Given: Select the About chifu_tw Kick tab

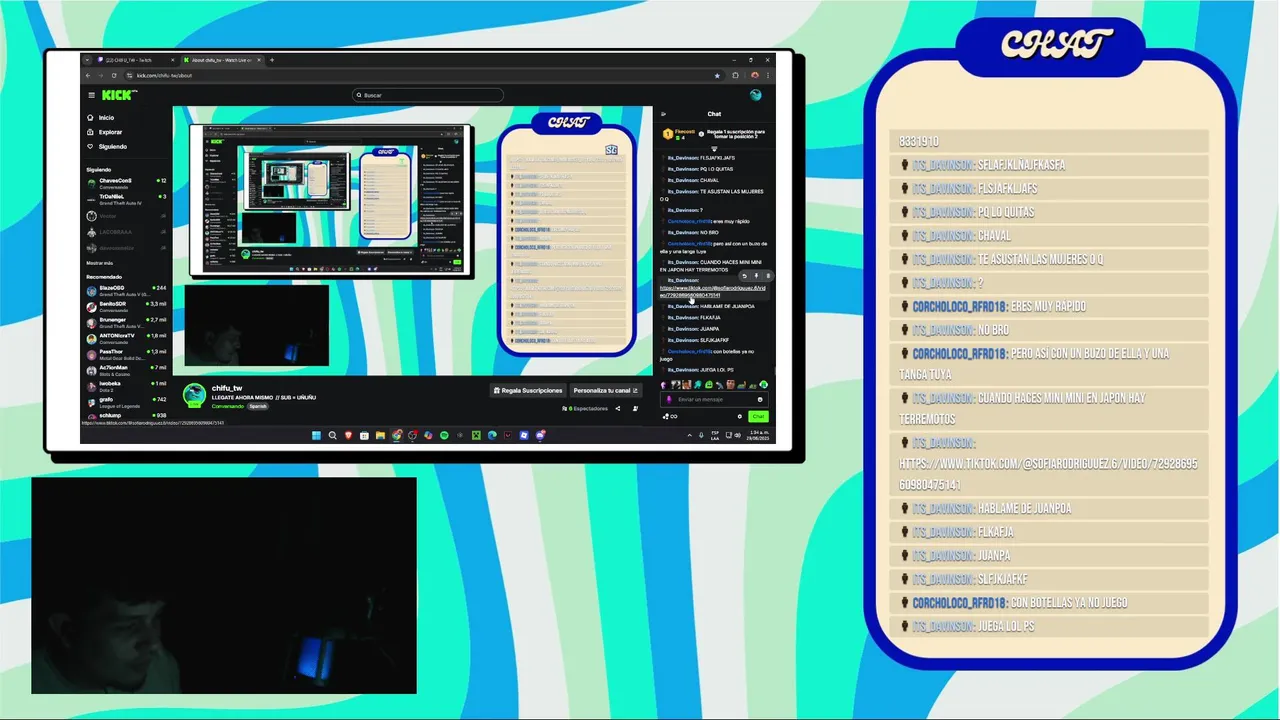Looking at the screenshot, I should click(x=222, y=60).
